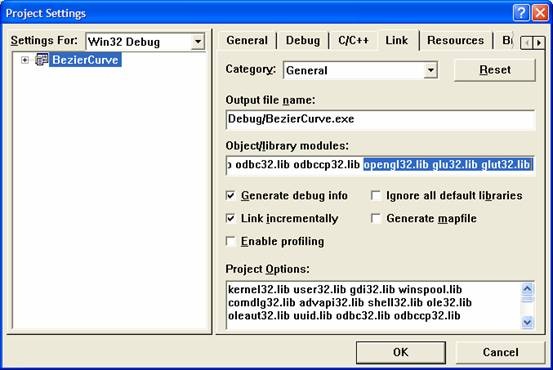553x370 pixels.
Task: Open the Category dropdown list
Action: point(431,70)
